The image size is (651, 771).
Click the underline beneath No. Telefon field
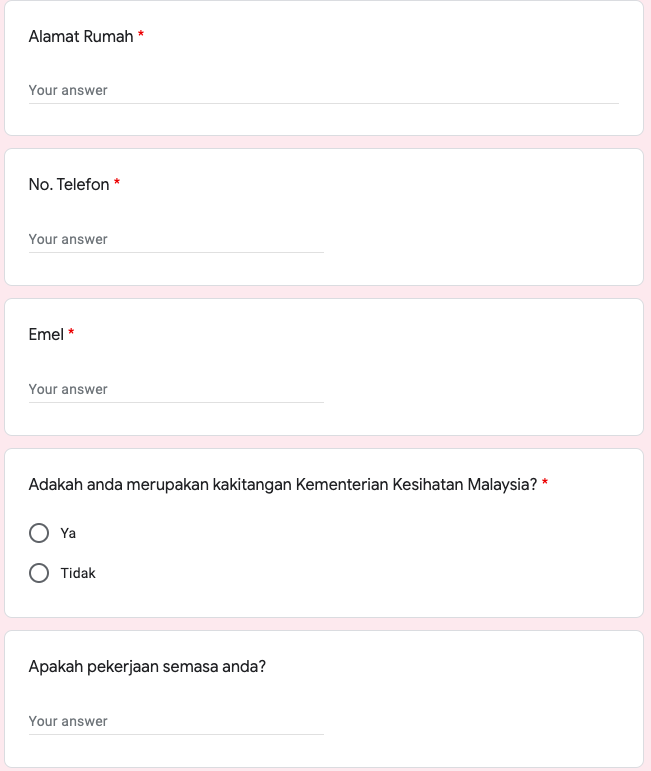click(x=176, y=252)
